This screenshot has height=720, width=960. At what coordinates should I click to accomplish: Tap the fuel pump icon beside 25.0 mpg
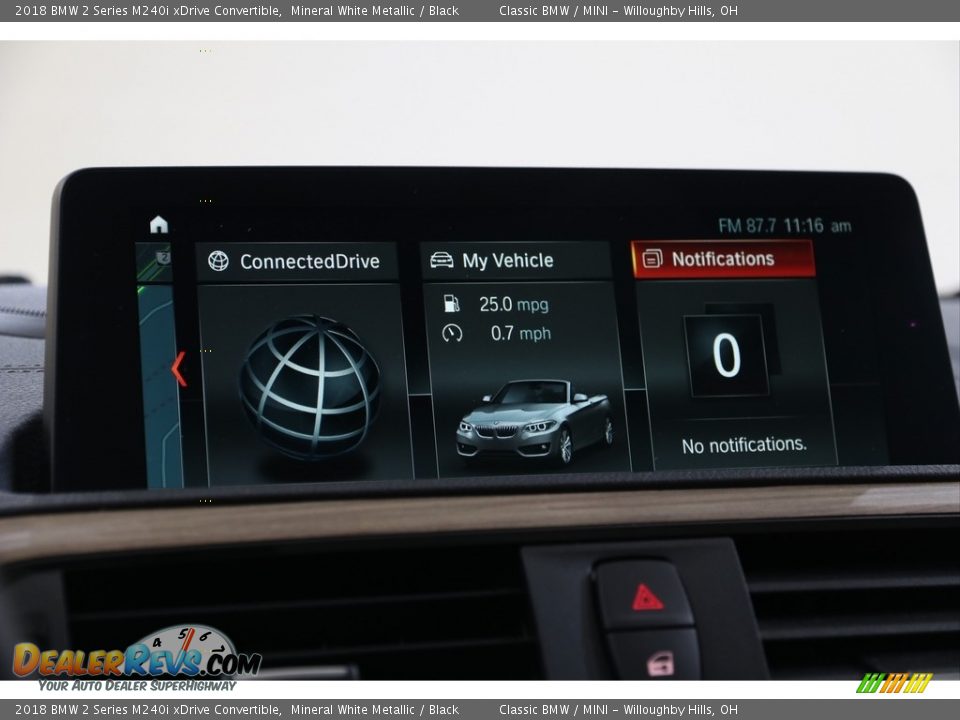pos(452,304)
